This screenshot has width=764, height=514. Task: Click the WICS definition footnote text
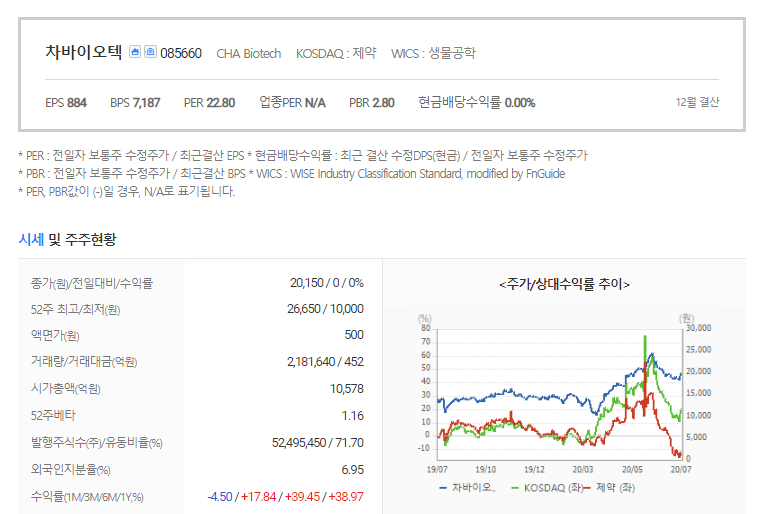pyautogui.click(x=406, y=174)
